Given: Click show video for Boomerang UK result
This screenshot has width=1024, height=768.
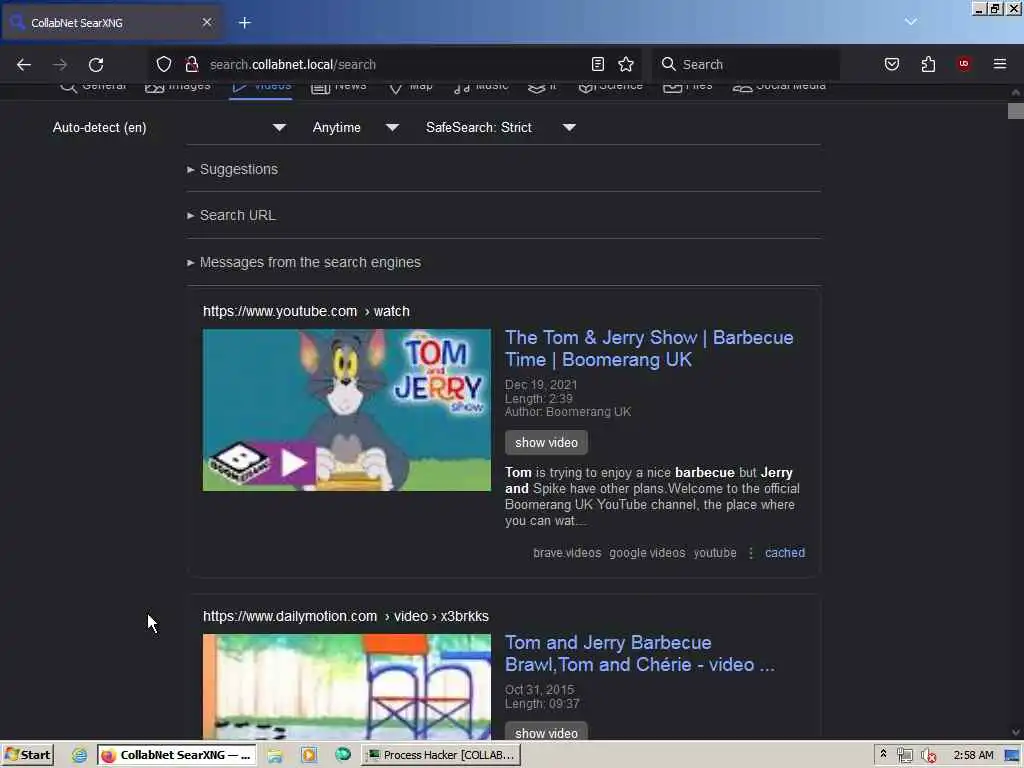Looking at the screenshot, I should coord(546,442).
